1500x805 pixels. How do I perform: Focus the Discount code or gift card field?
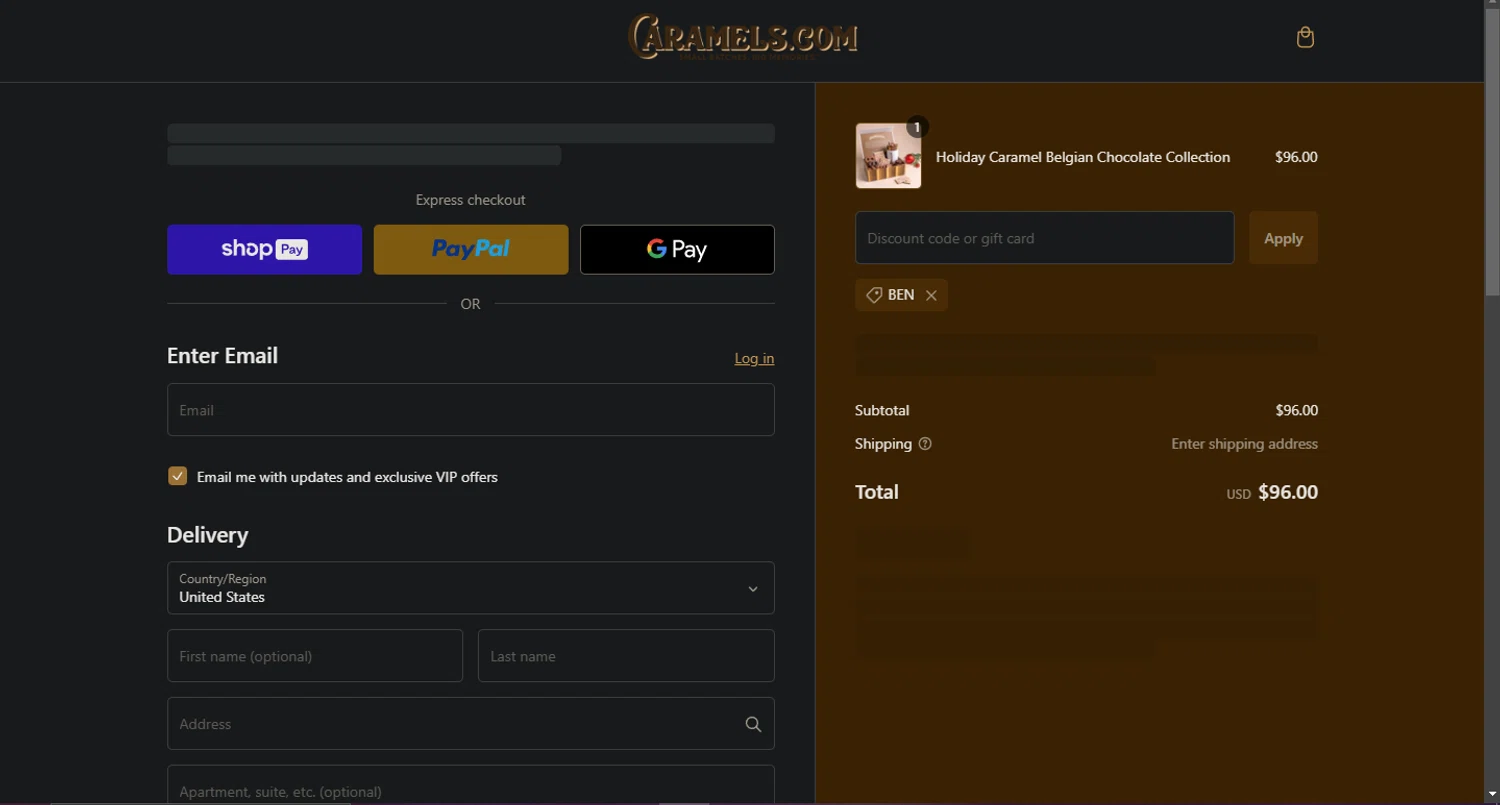tap(1044, 238)
